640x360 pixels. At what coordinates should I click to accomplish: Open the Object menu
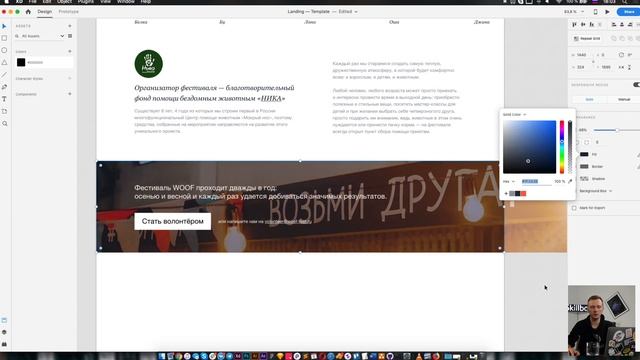coord(64,2)
